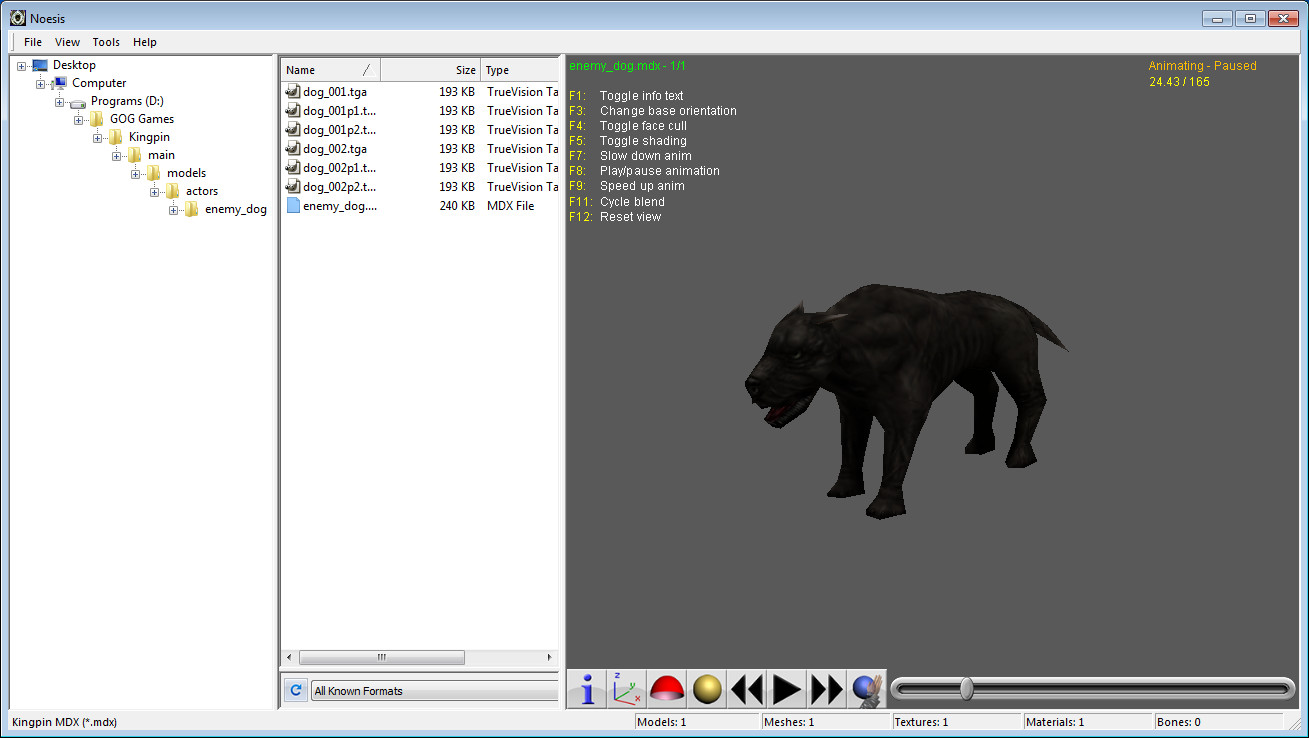Select Programs (D:) drive in tree

click(127, 101)
